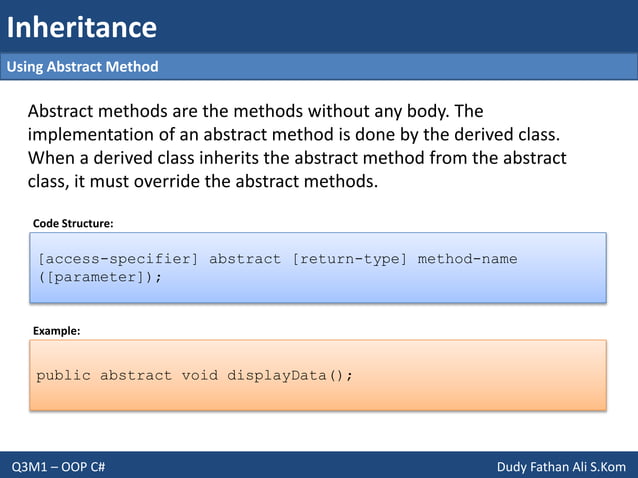This screenshot has height=478, width=638.
Task: Click the Dudy Fathan Ali S.Kom author name
Action: coord(562,467)
